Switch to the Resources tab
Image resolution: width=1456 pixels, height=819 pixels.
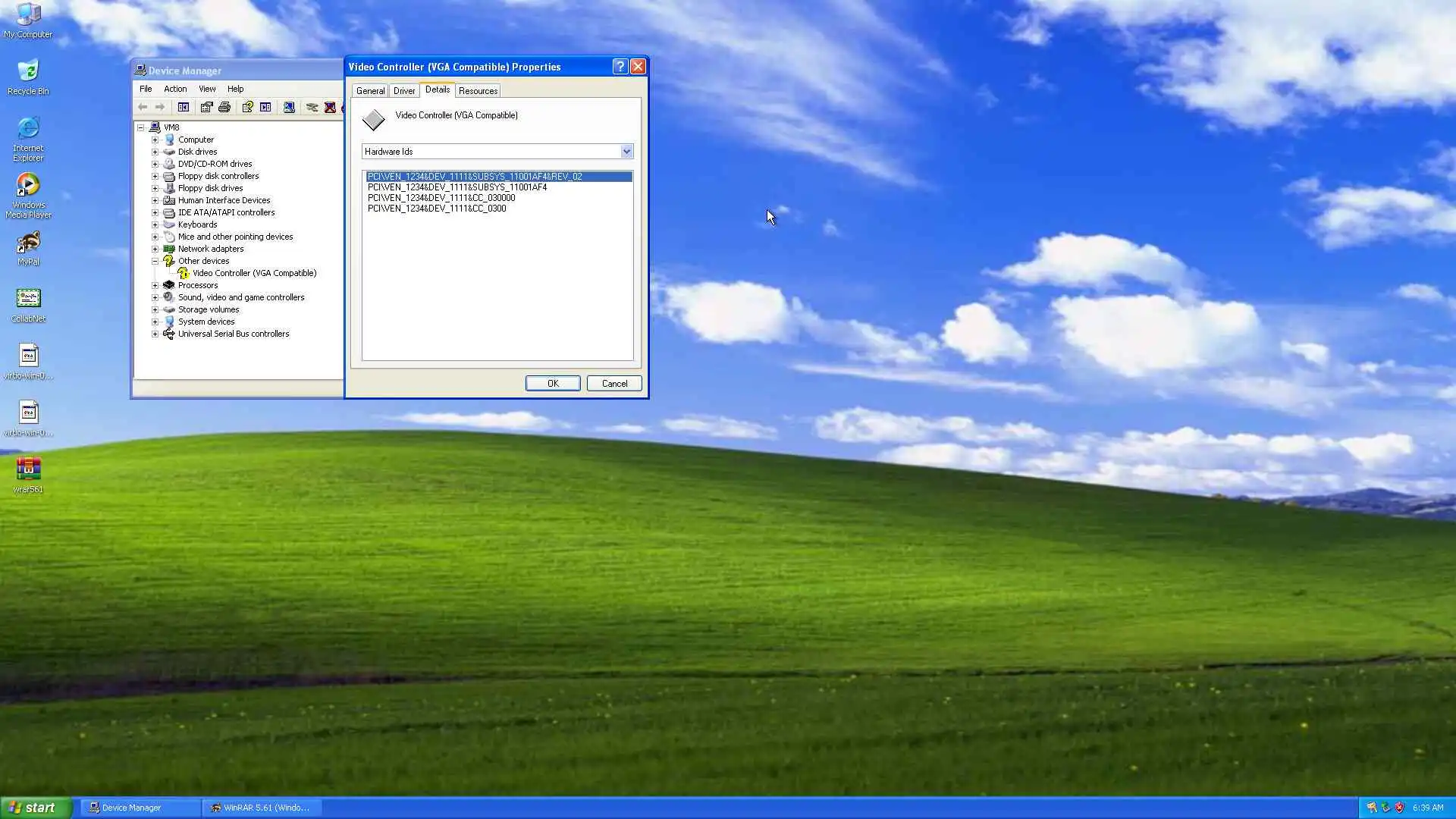point(478,90)
